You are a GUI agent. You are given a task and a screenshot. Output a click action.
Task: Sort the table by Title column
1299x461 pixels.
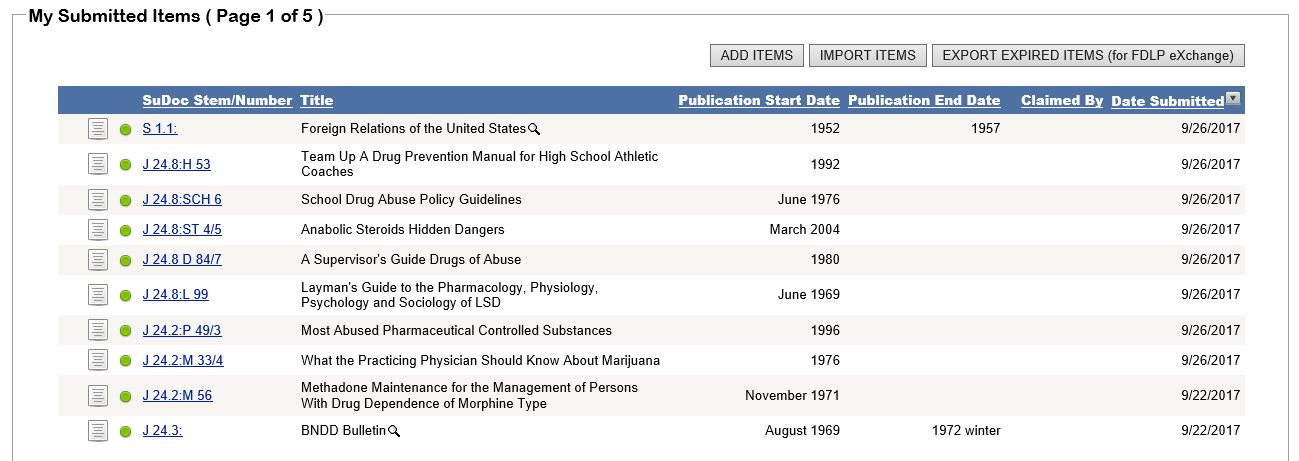click(317, 100)
